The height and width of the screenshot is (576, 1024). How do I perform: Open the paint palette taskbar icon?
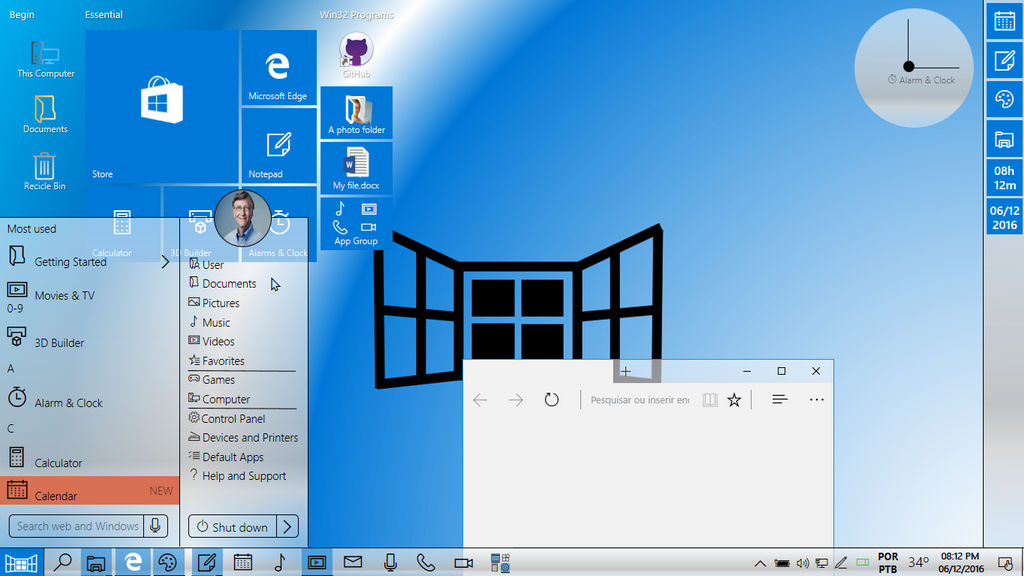tap(168, 562)
